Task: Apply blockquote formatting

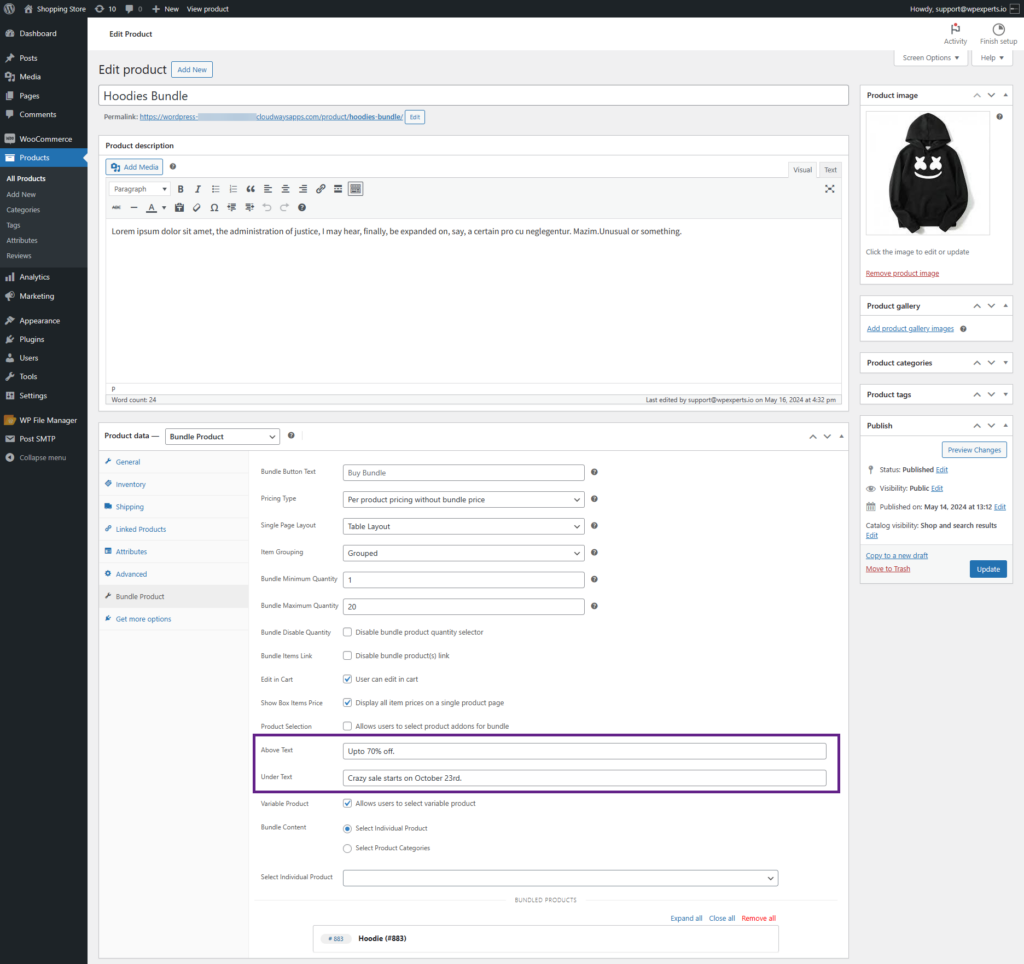Action: [251, 189]
